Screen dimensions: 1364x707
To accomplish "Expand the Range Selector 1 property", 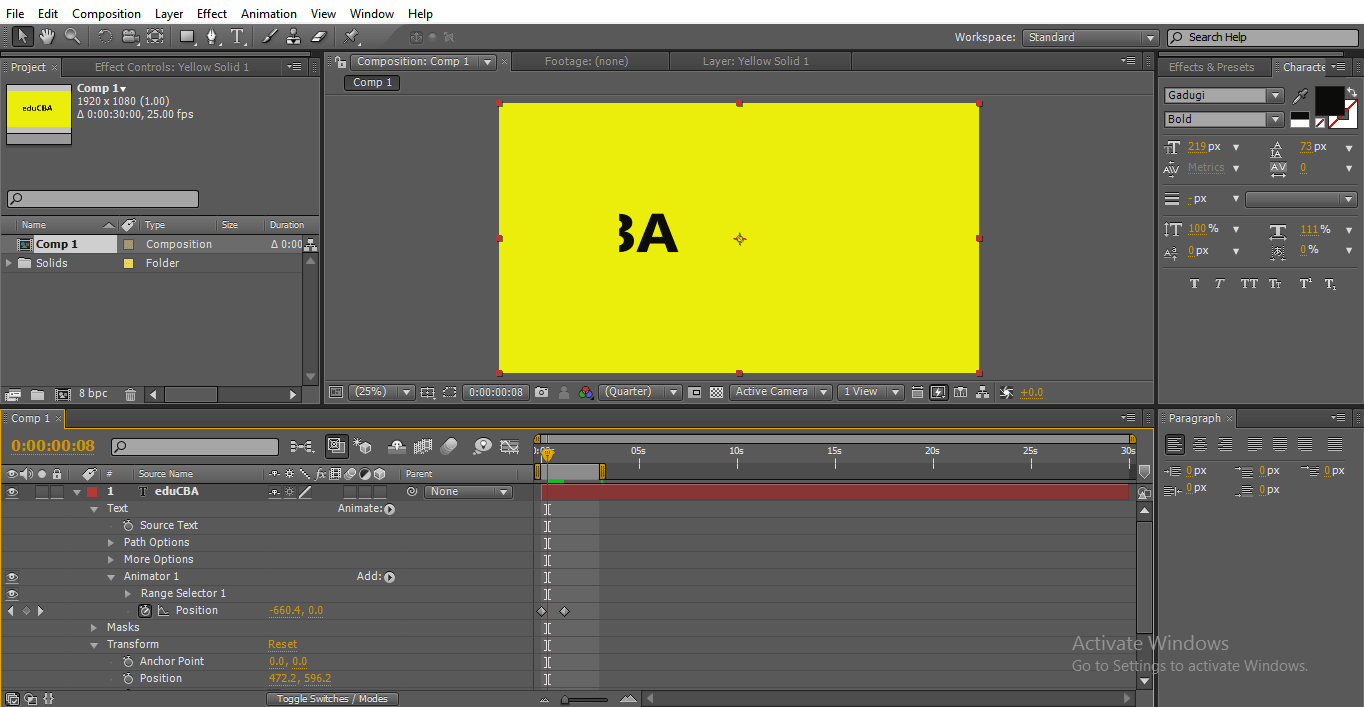I will 128,594.
